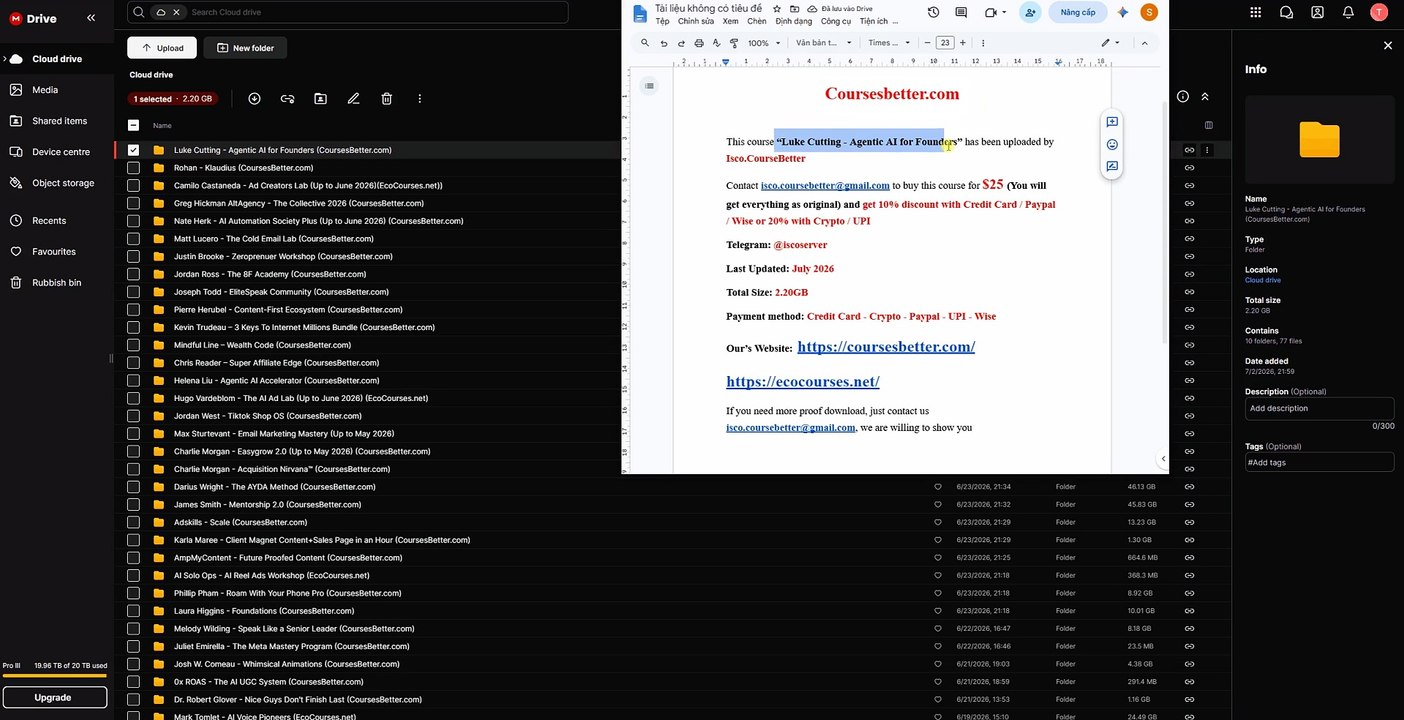Check the Justin Brooke folder checkbox
Image resolution: width=1404 pixels, height=720 pixels.
133,257
